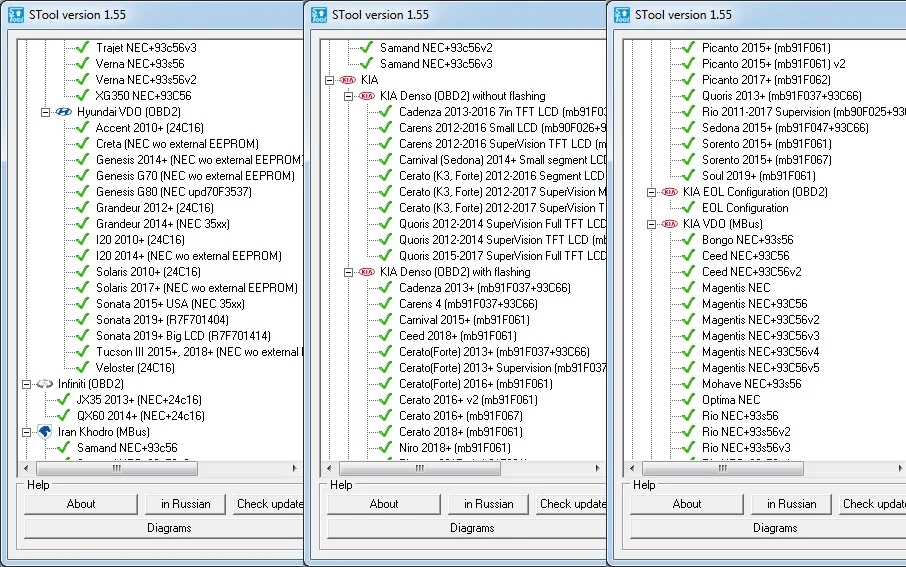Viewport: 906px width, 567px height.
Task: Click green checkmark next to Carens 4
Action: coord(385,303)
